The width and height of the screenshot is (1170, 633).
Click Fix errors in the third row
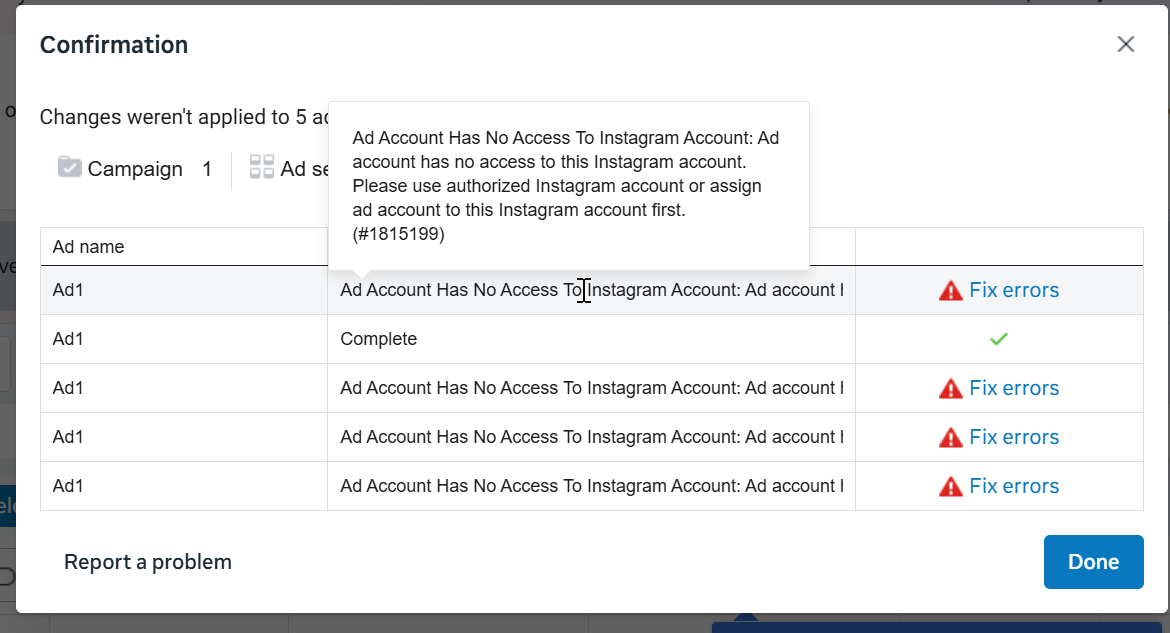pyautogui.click(x=1014, y=388)
